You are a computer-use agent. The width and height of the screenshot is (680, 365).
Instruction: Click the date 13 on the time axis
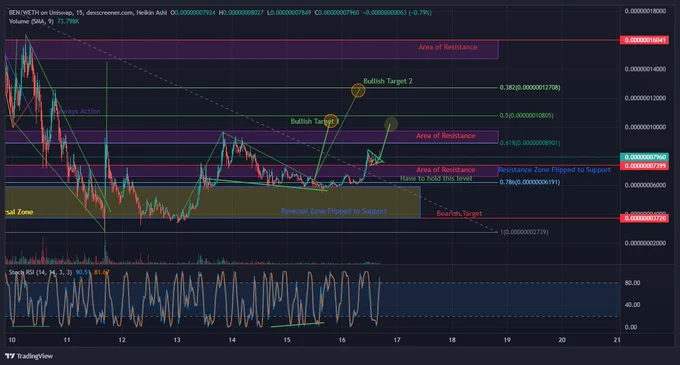[x=177, y=340]
